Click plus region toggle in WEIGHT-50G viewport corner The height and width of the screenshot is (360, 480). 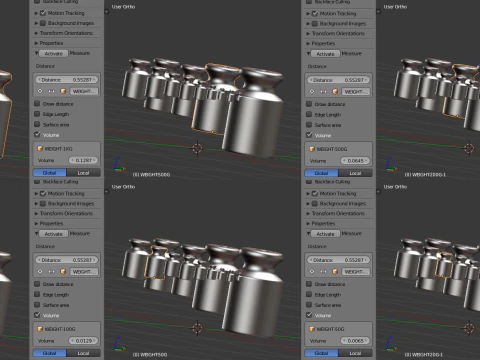(379, 192)
